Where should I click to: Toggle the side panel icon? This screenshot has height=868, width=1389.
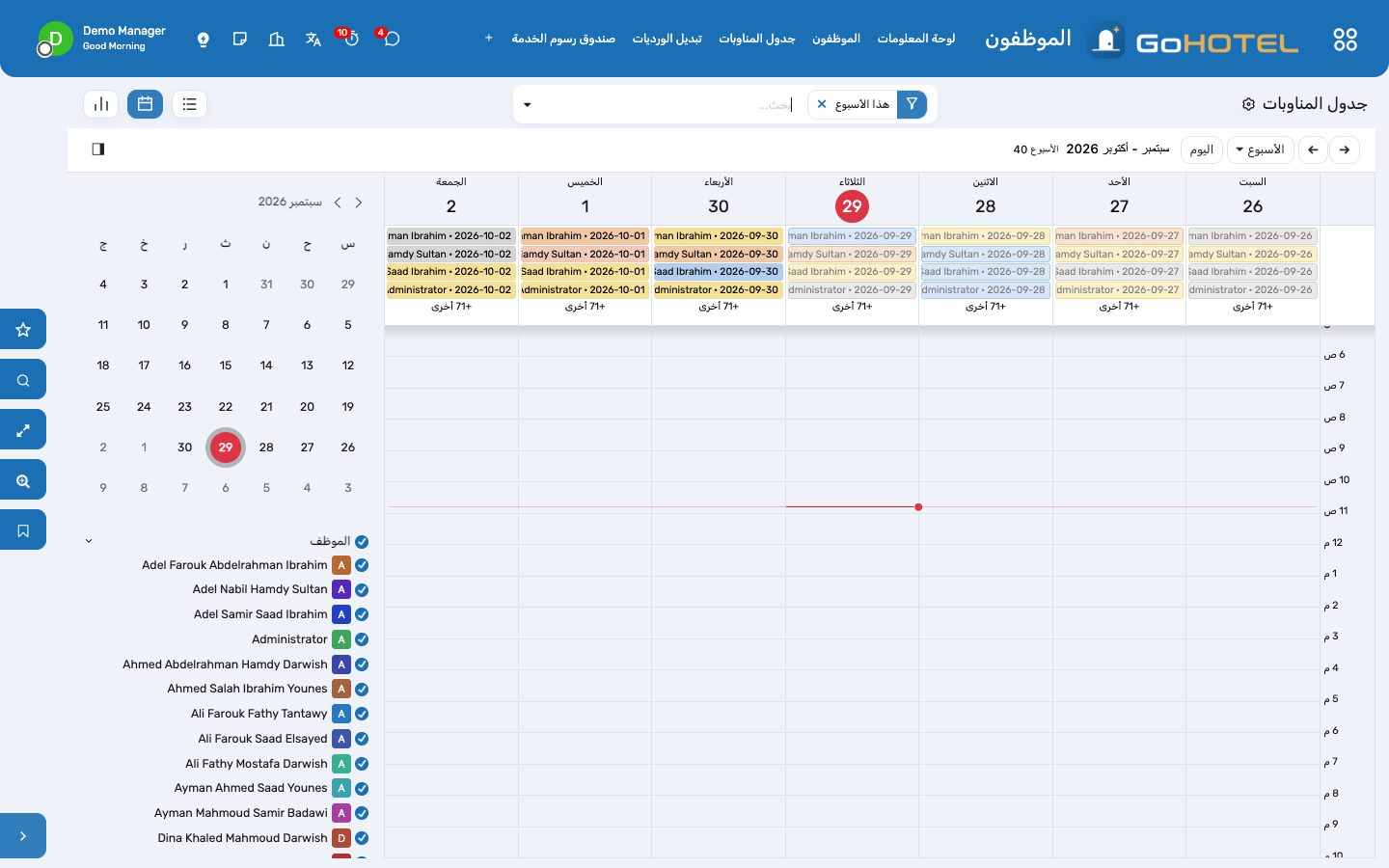(x=98, y=149)
